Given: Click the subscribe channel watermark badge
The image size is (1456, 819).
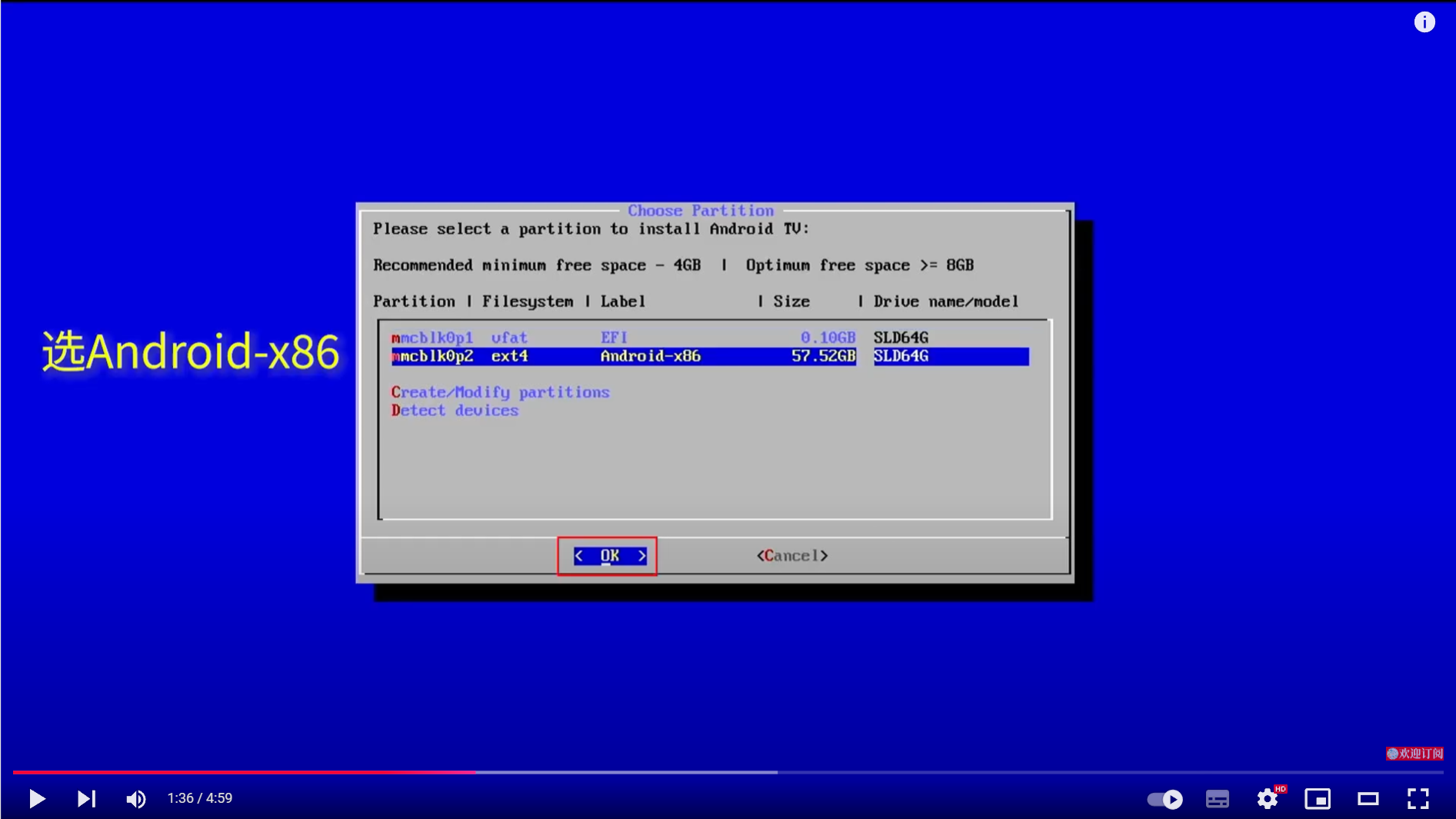Looking at the screenshot, I should coord(1414,754).
